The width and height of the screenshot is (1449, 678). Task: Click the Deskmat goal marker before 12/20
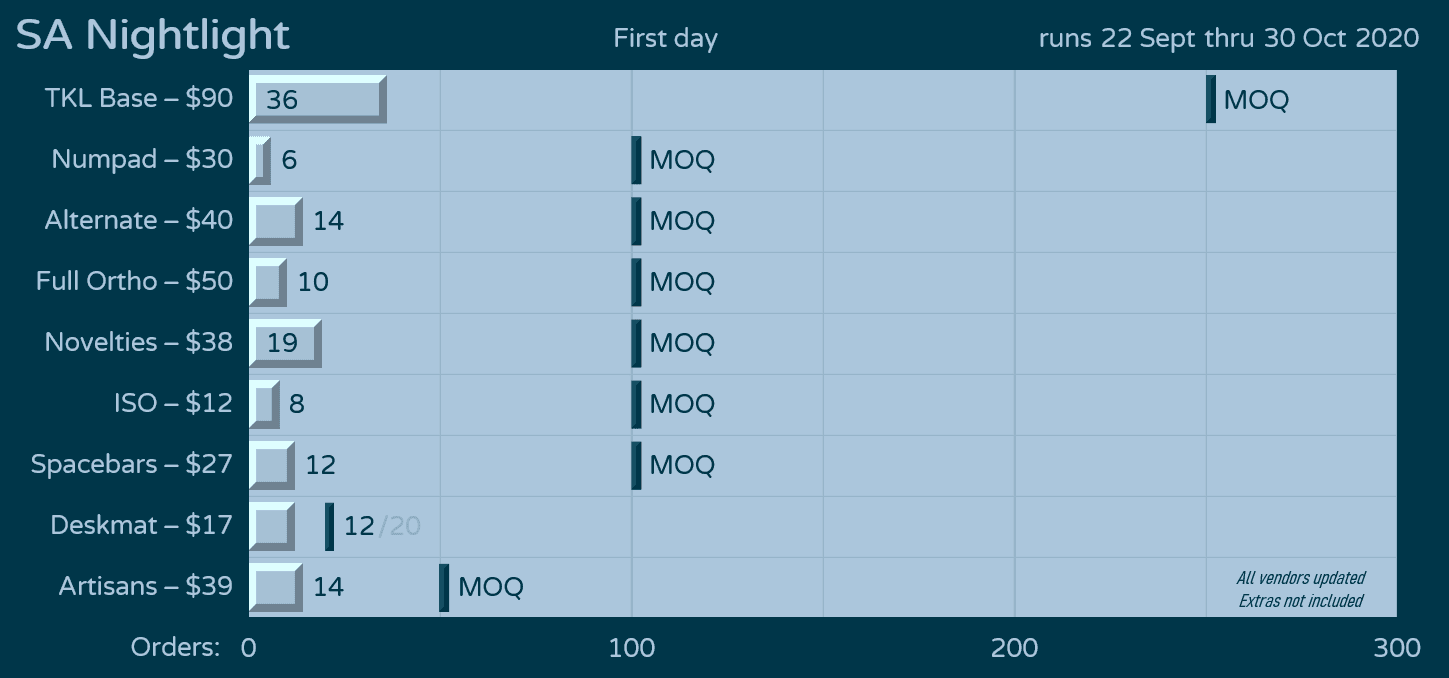330,526
